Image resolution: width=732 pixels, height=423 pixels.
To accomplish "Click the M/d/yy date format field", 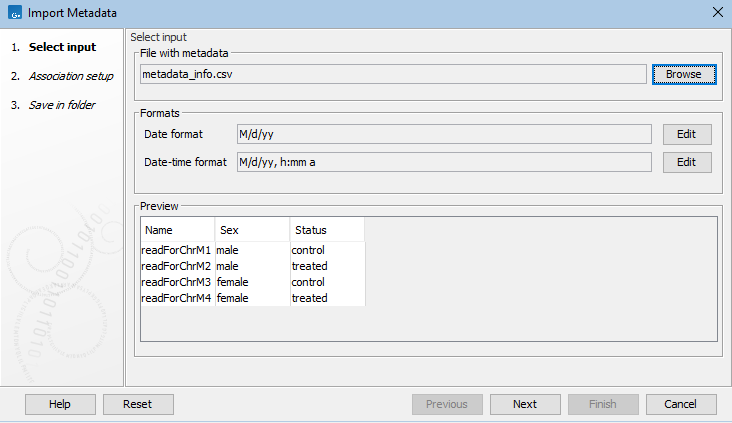I will pyautogui.click(x=443, y=134).
